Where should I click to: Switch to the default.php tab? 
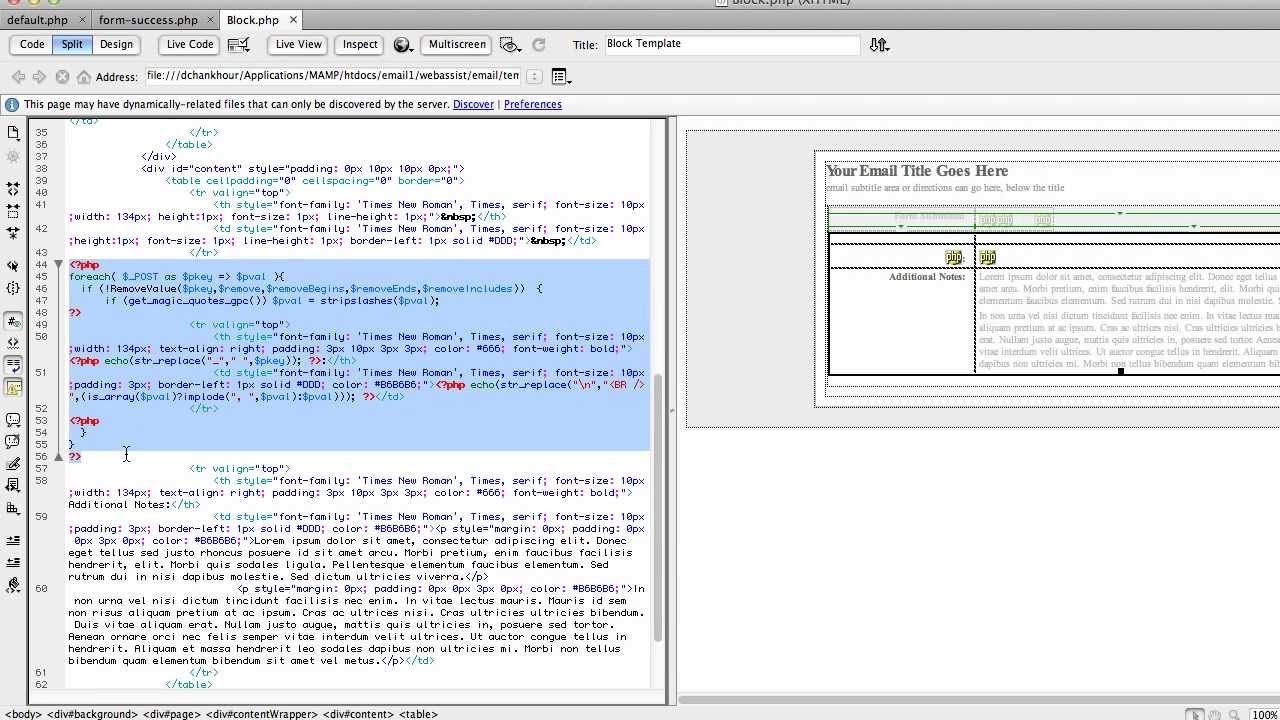pos(38,19)
